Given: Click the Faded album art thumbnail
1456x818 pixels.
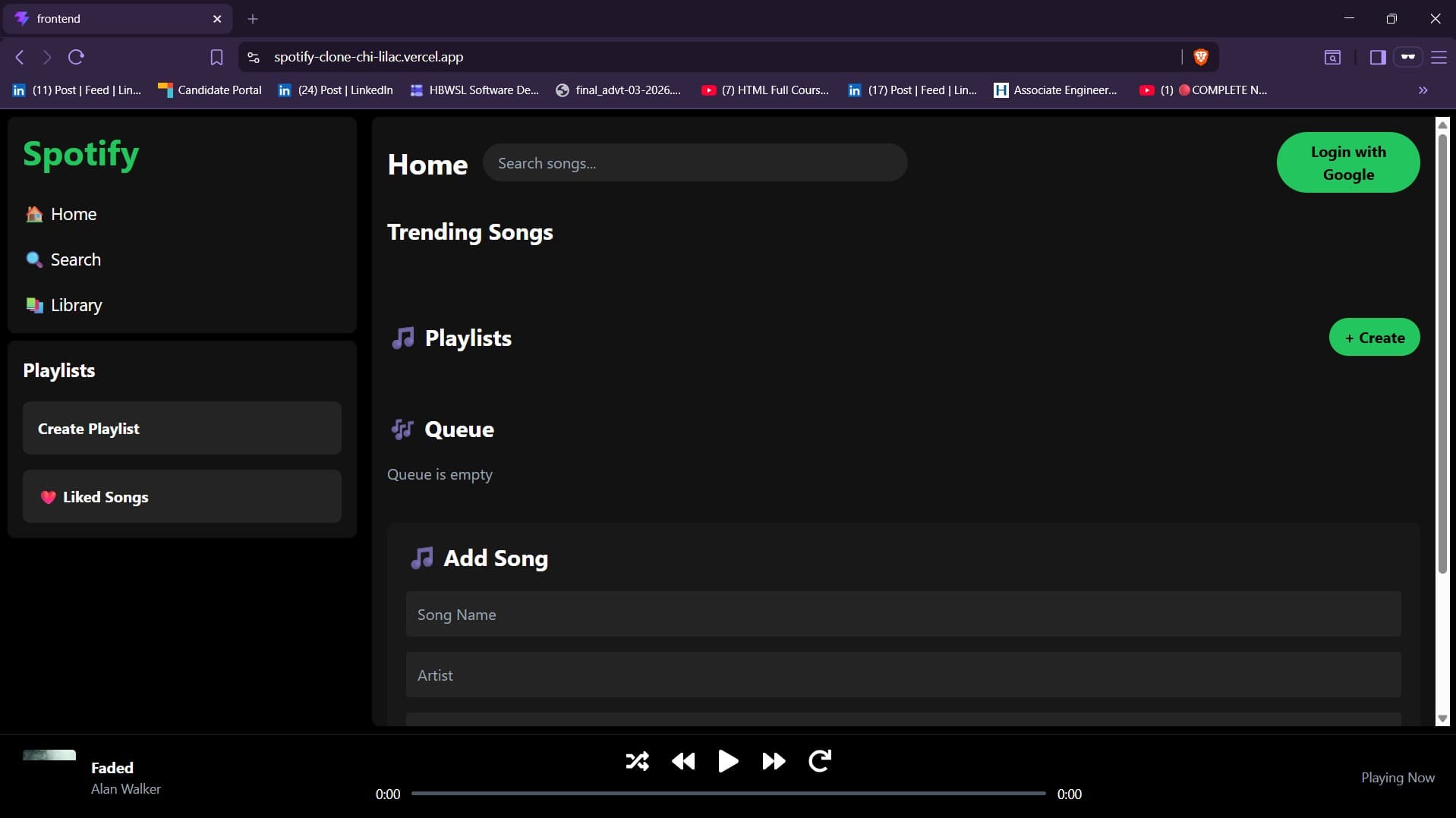Looking at the screenshot, I should point(49,755).
